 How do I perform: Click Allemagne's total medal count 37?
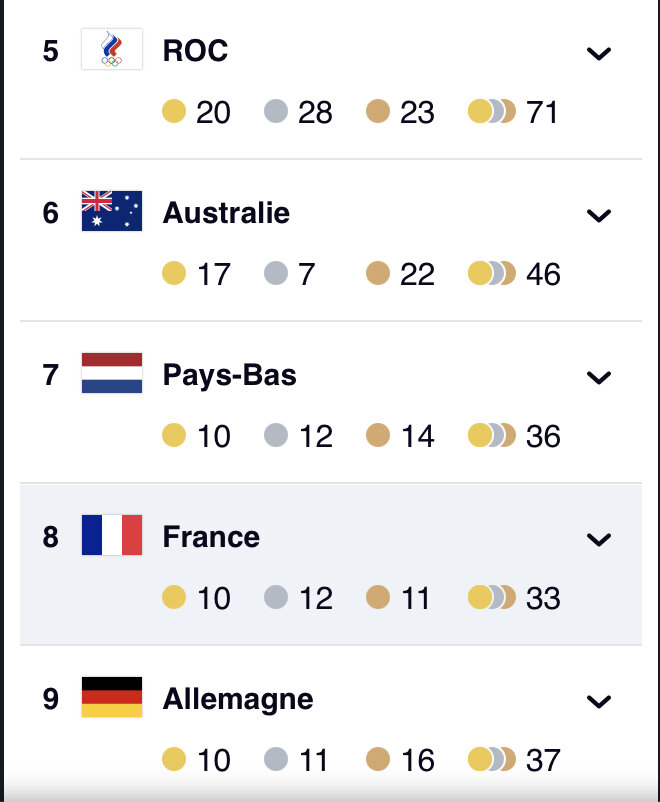(x=543, y=760)
